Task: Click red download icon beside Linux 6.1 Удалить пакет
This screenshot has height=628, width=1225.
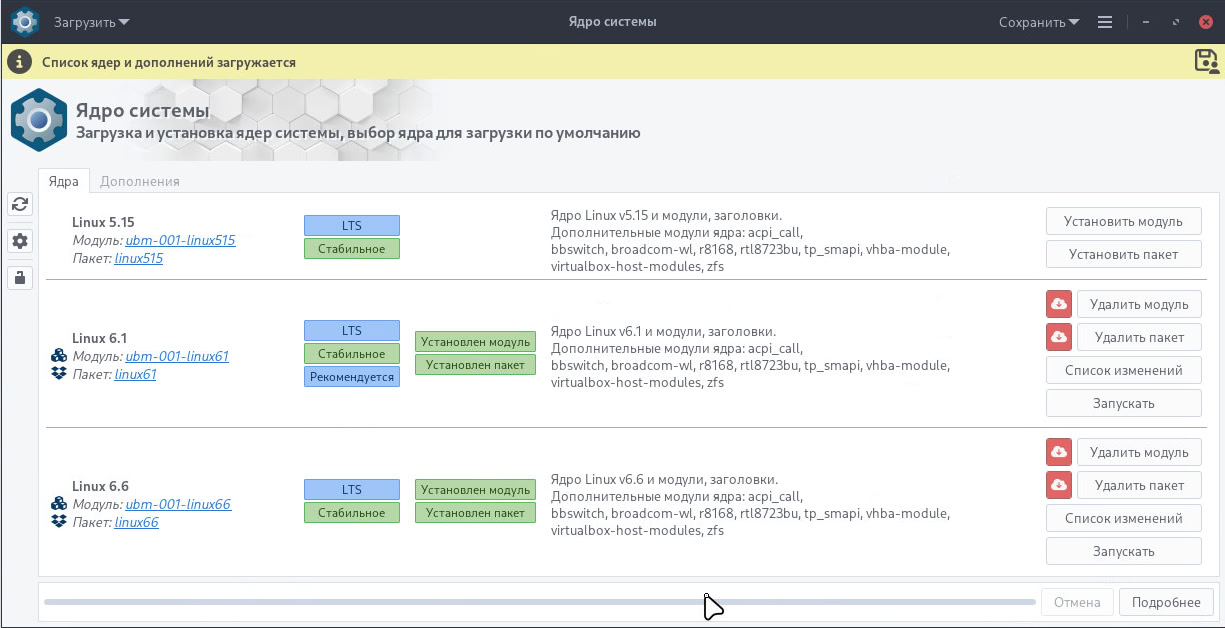Action: tap(1059, 337)
